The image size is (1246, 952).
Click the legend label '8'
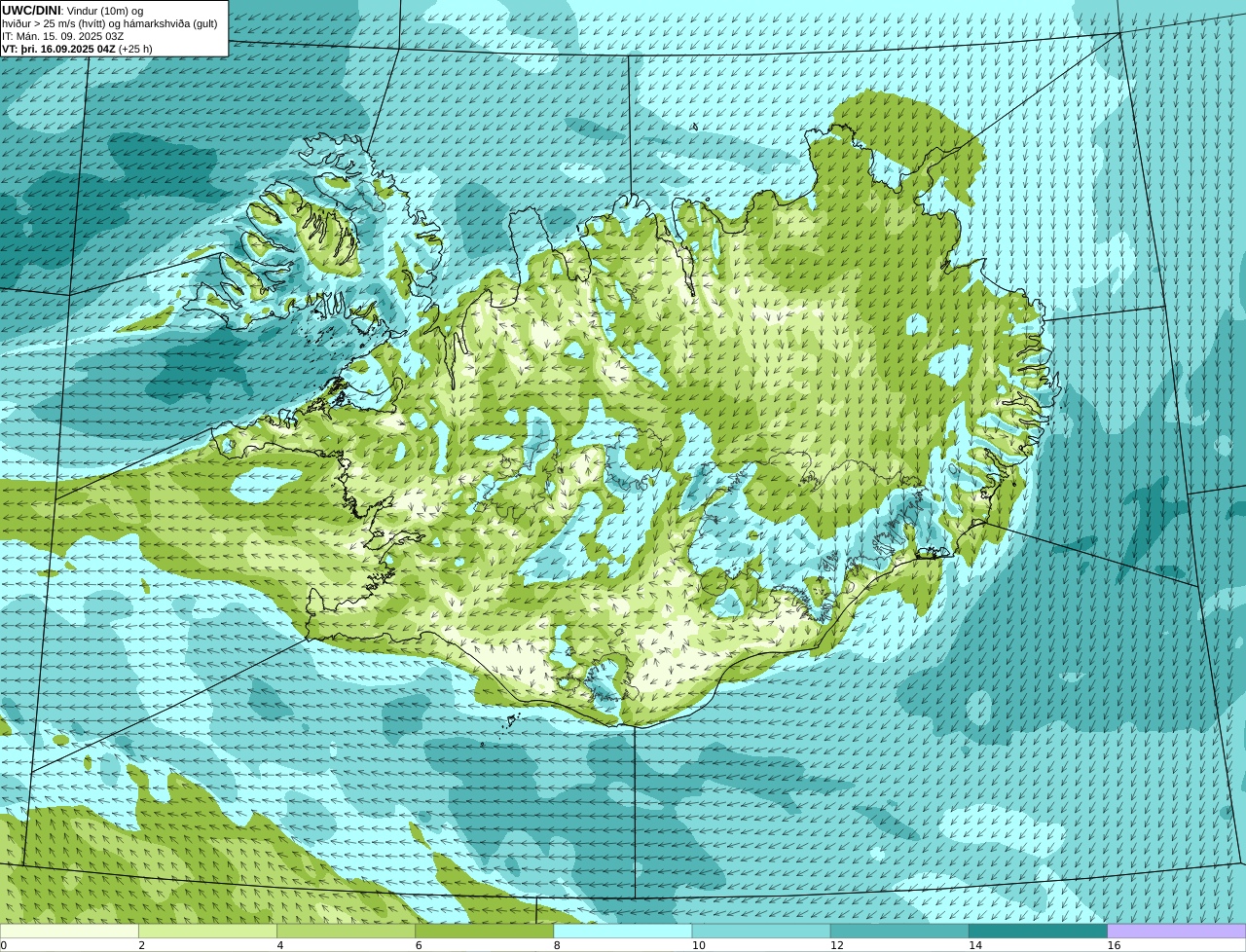[557, 945]
